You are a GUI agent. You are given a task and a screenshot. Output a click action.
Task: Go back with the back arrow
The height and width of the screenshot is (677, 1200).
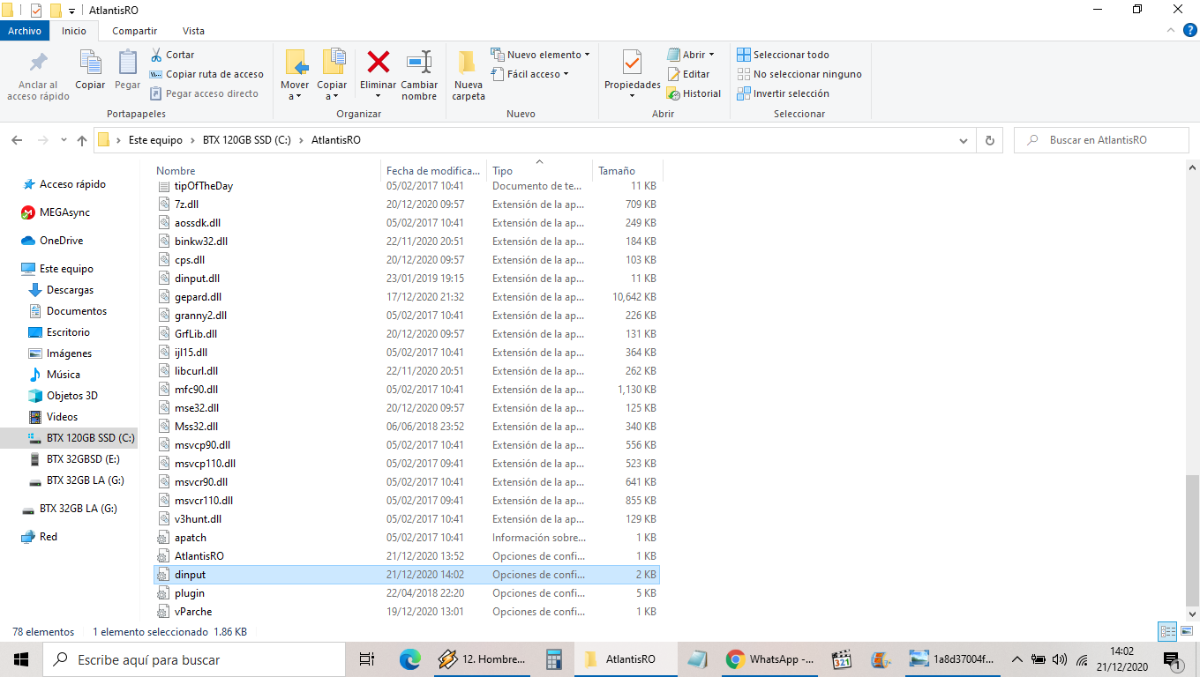pos(17,140)
